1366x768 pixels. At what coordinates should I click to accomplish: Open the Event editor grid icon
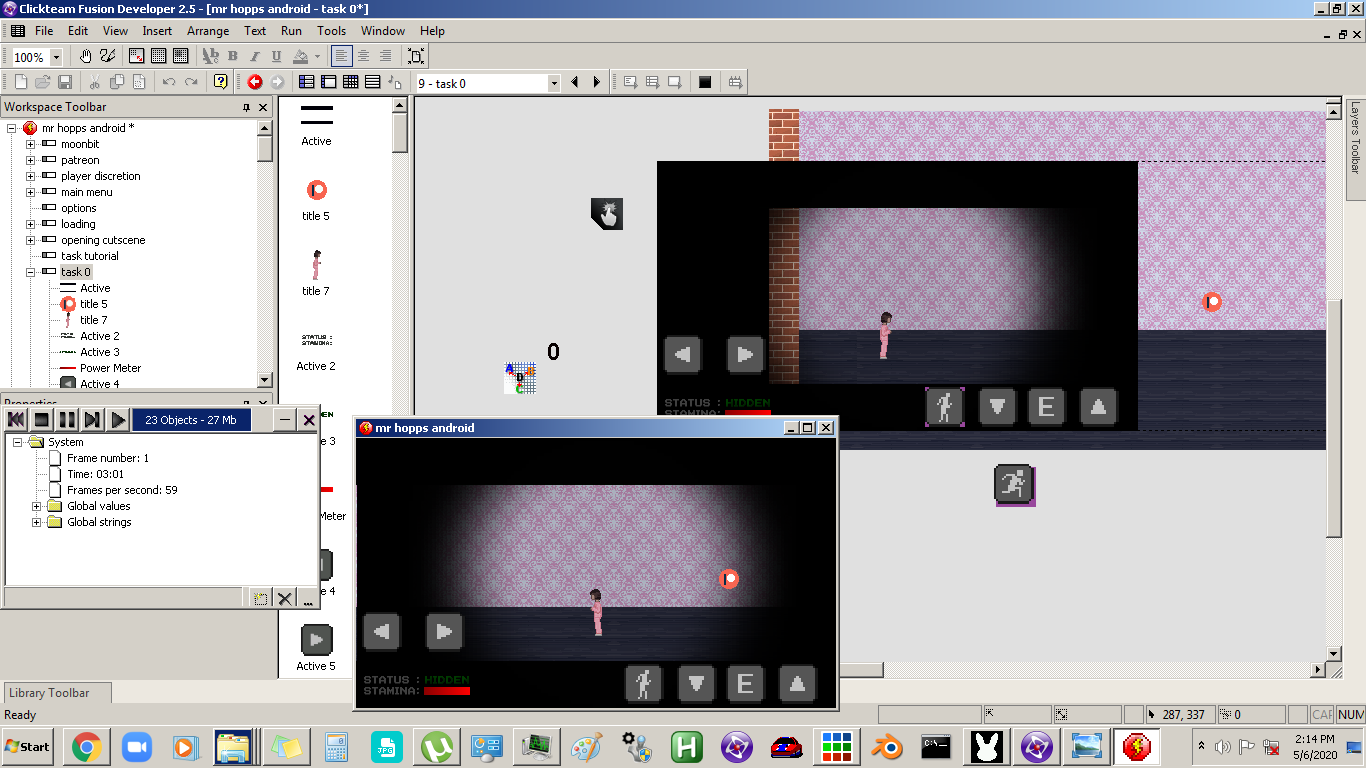pyautogui.click(x=351, y=82)
